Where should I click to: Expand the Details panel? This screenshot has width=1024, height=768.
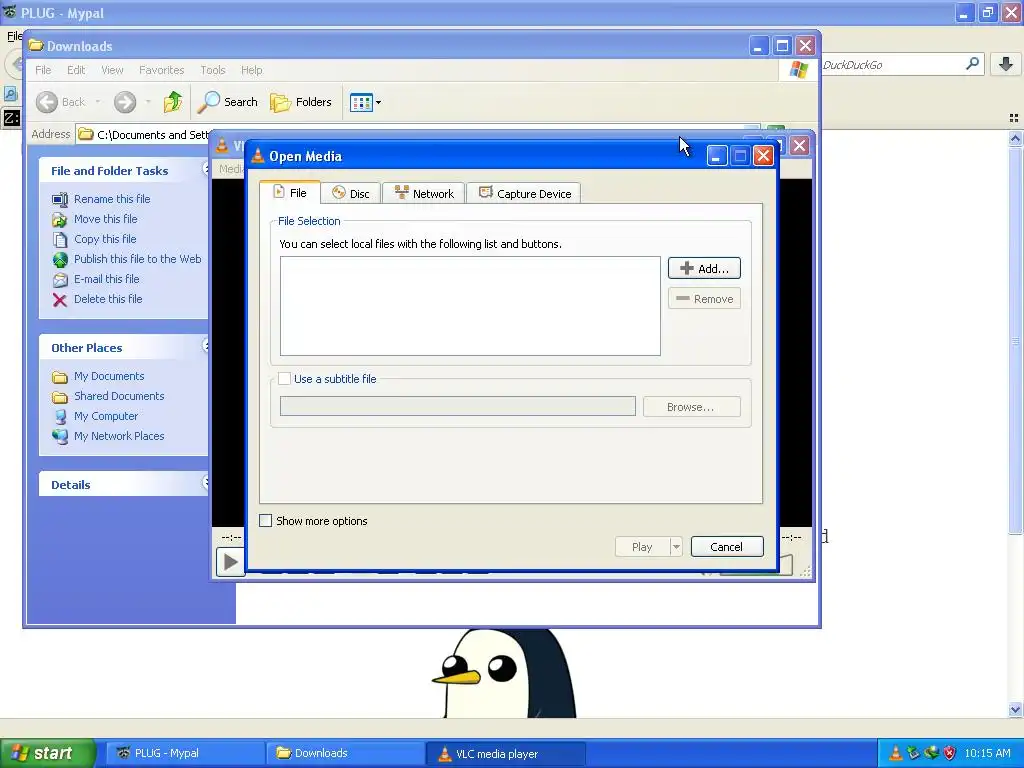(205, 483)
